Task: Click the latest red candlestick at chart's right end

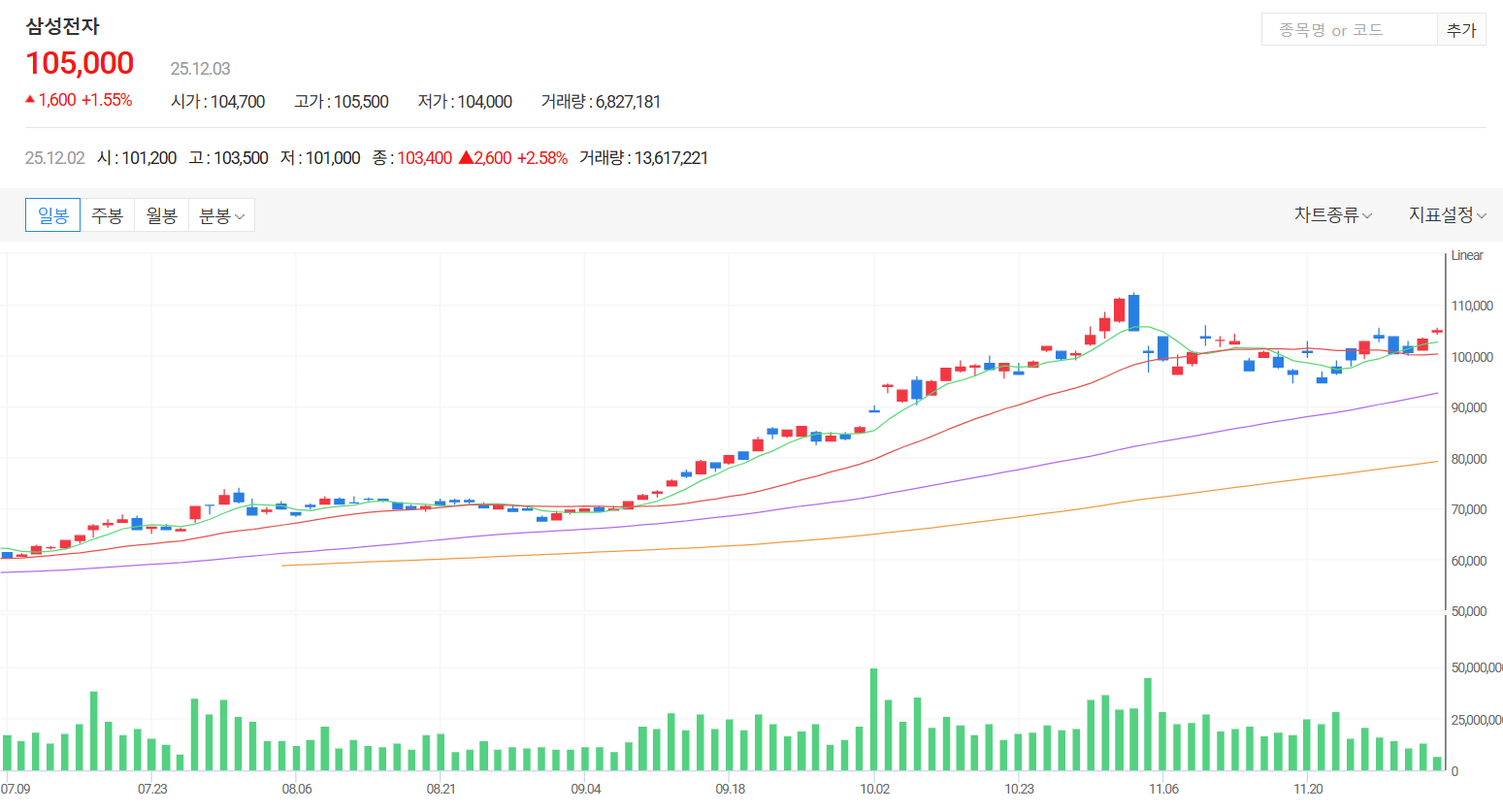Action: tap(1437, 331)
